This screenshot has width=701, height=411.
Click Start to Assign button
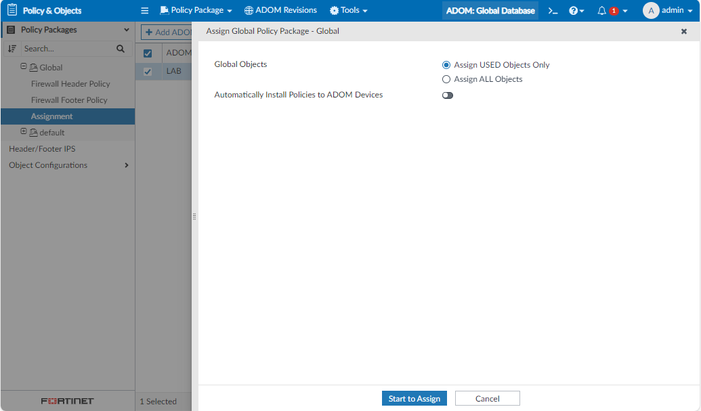(x=414, y=398)
